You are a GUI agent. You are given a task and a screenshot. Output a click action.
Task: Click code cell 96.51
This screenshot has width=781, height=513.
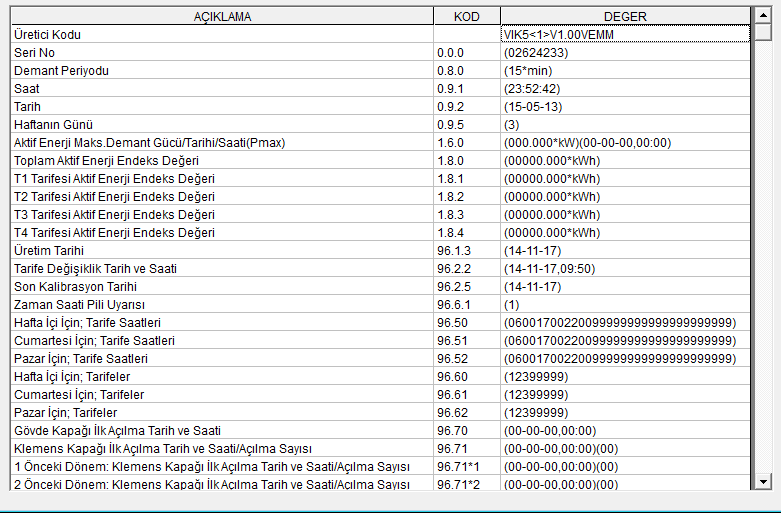click(467, 340)
